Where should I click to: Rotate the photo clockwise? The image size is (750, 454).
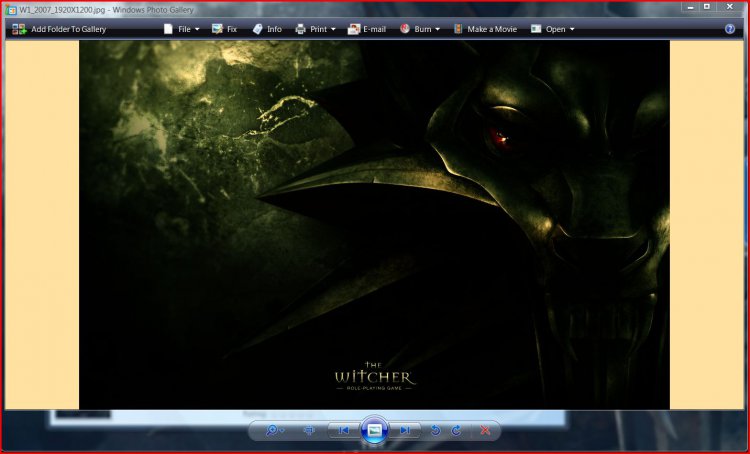tap(456, 431)
